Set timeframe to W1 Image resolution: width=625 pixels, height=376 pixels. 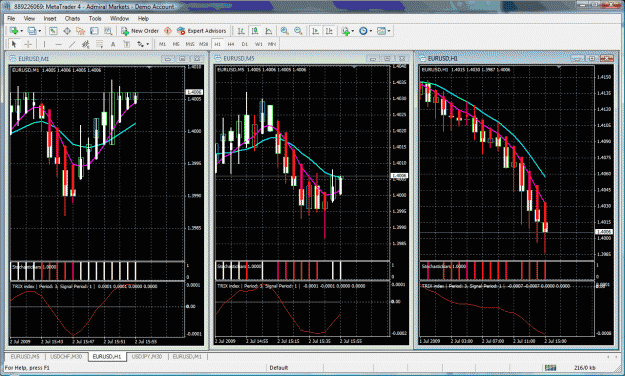tap(259, 44)
